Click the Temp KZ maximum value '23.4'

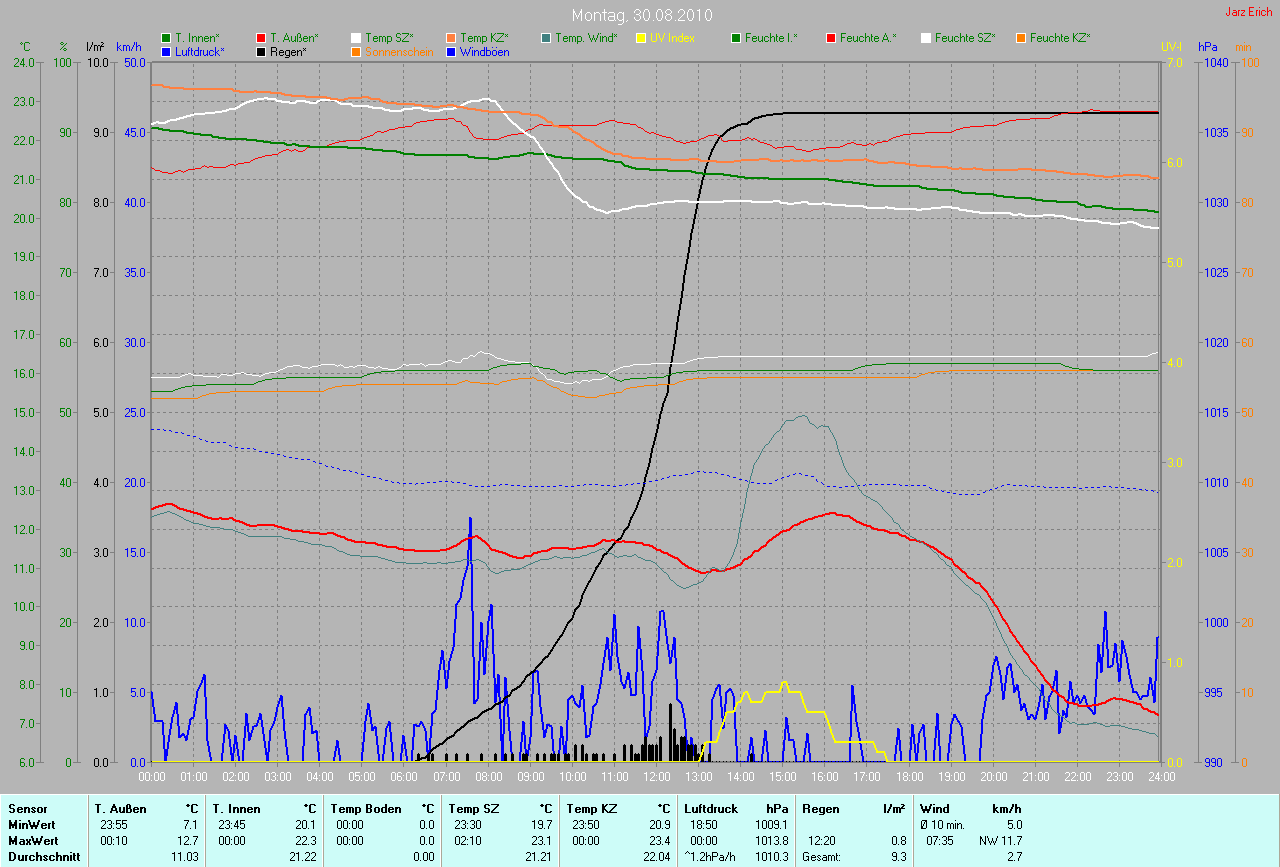[658, 840]
